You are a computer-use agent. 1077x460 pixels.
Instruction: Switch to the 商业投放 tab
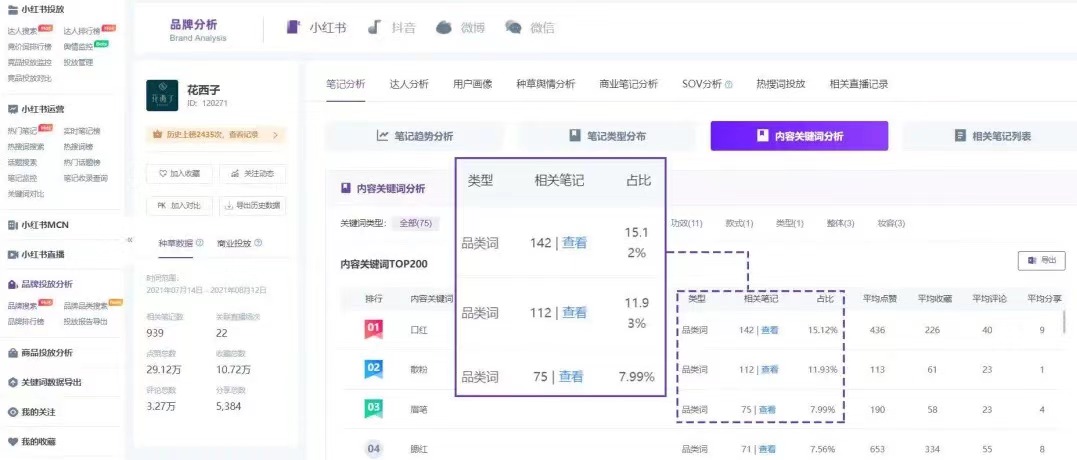point(234,243)
